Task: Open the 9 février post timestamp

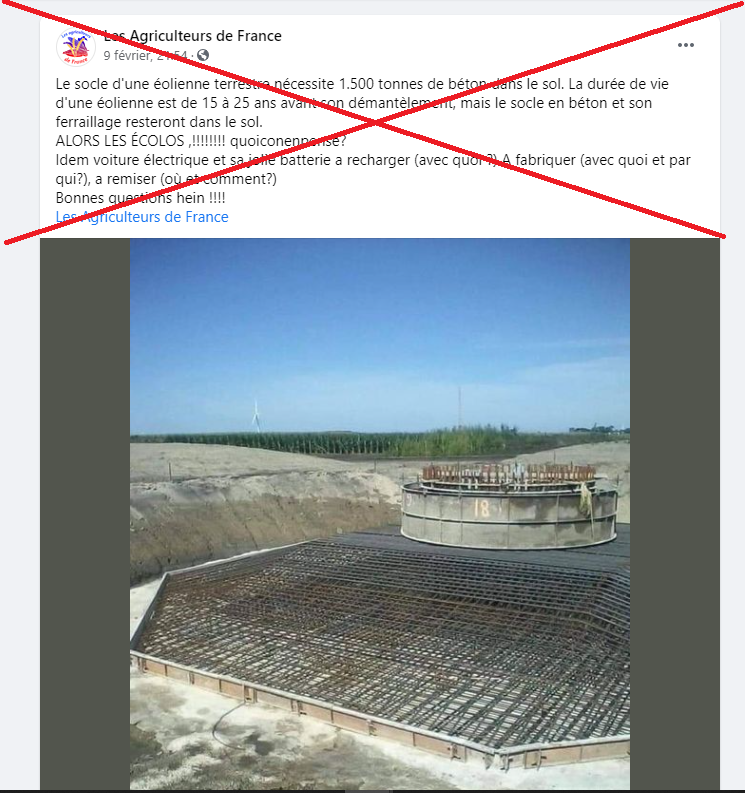Action: pos(145,55)
